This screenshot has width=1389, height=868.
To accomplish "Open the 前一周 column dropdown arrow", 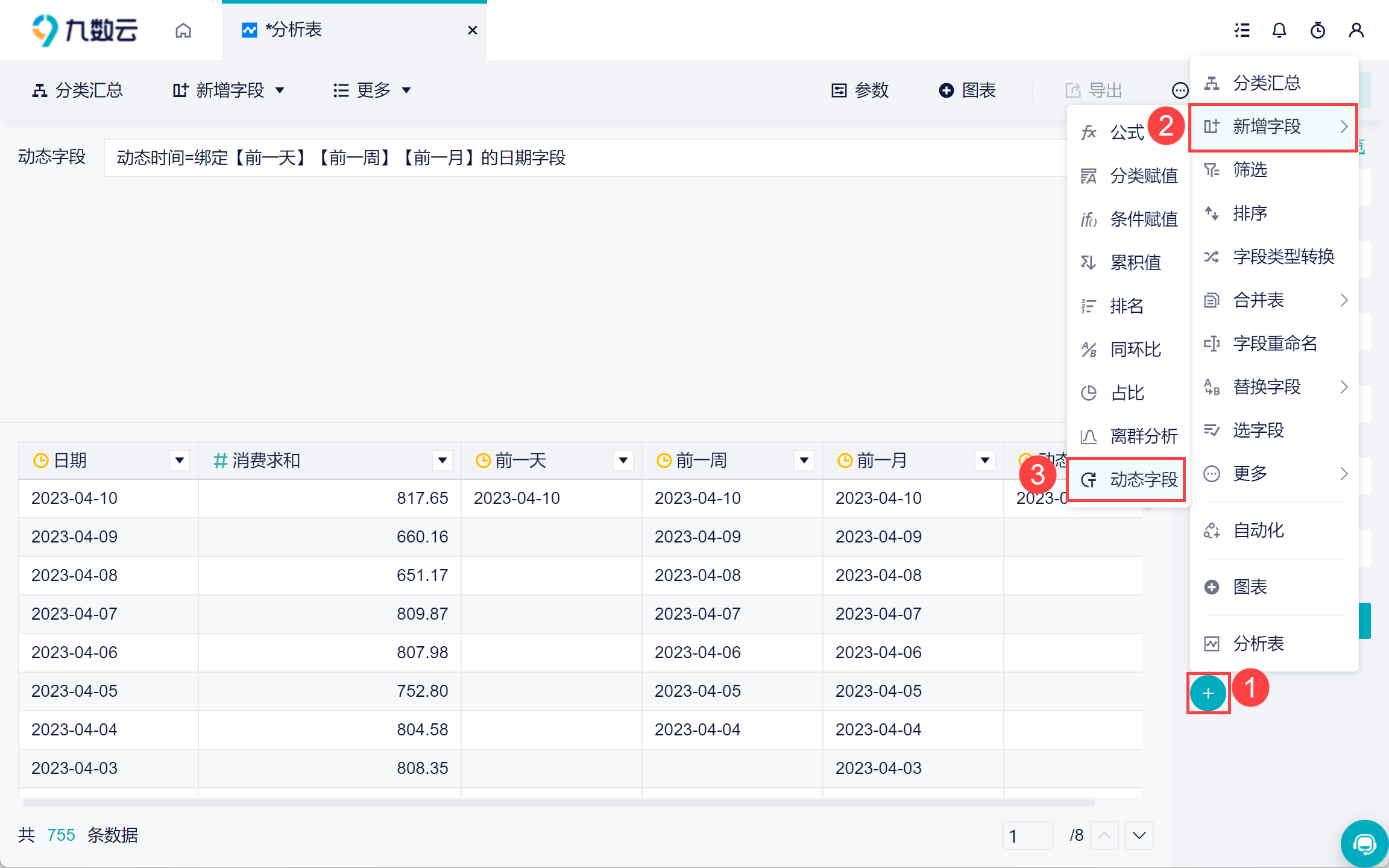I will coord(804,461).
